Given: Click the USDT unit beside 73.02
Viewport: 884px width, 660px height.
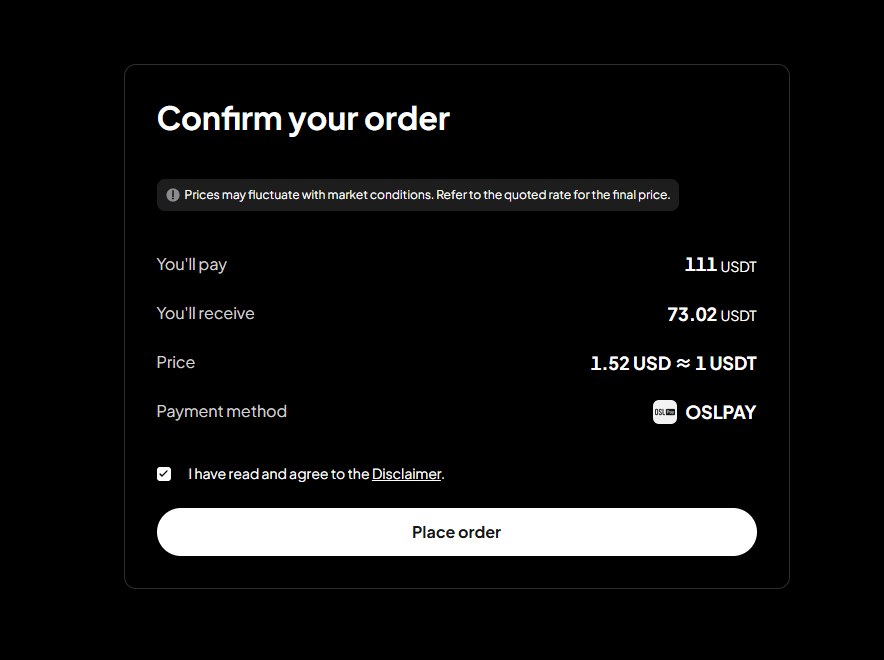Looking at the screenshot, I should [x=739, y=316].
